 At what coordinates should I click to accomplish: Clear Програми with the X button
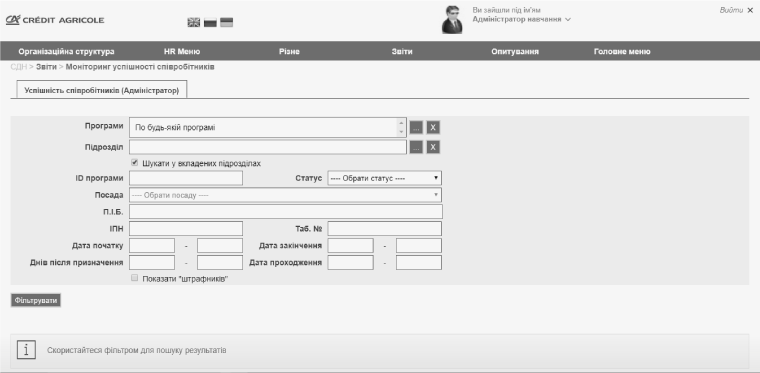(433, 128)
